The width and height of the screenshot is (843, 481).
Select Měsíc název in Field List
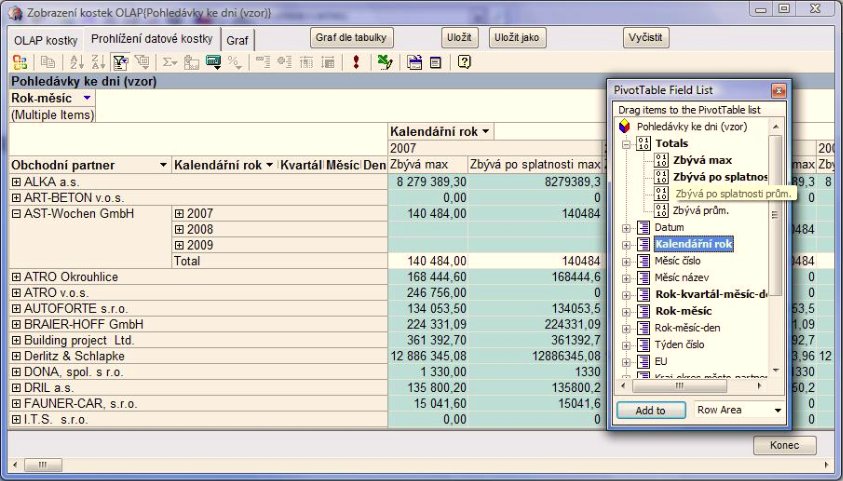(681, 278)
